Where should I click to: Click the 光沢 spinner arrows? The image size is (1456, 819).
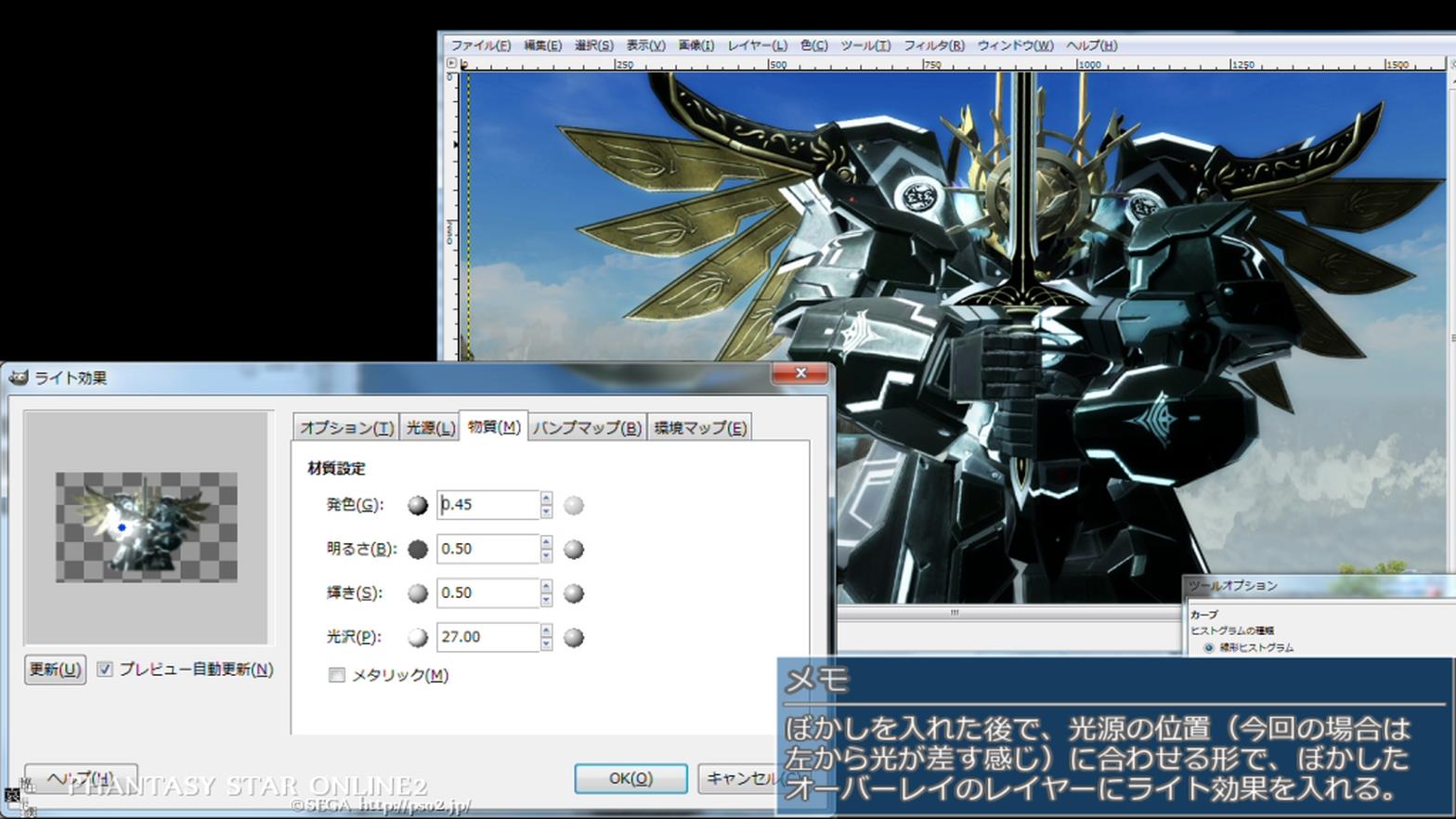[546, 637]
